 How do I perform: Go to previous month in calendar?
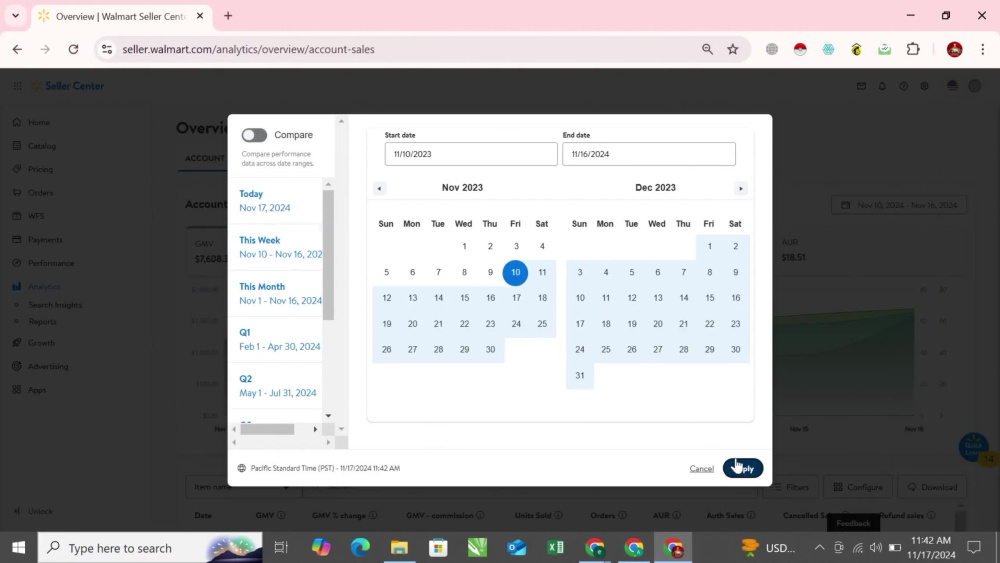(x=379, y=188)
